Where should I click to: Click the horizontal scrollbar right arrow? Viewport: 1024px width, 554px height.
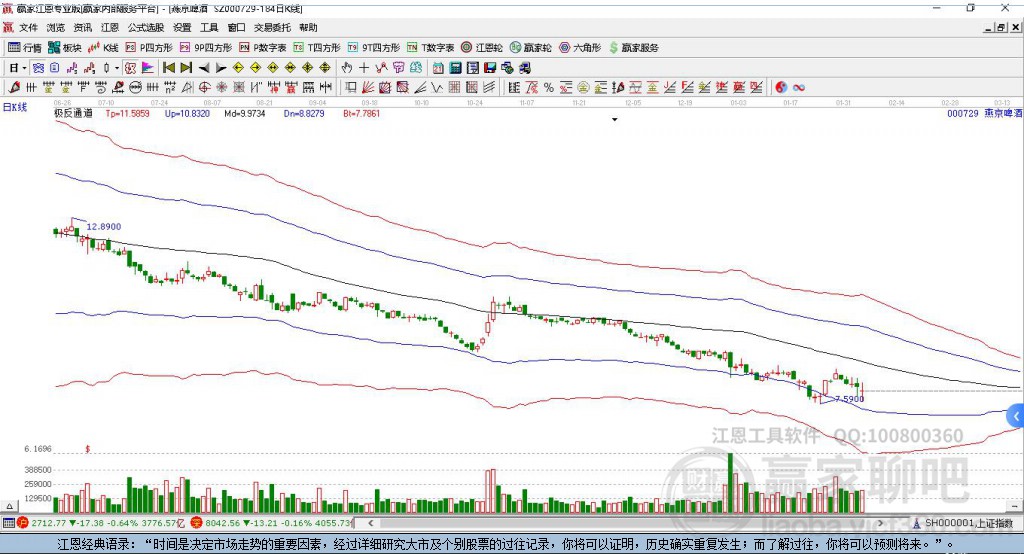tap(880, 523)
